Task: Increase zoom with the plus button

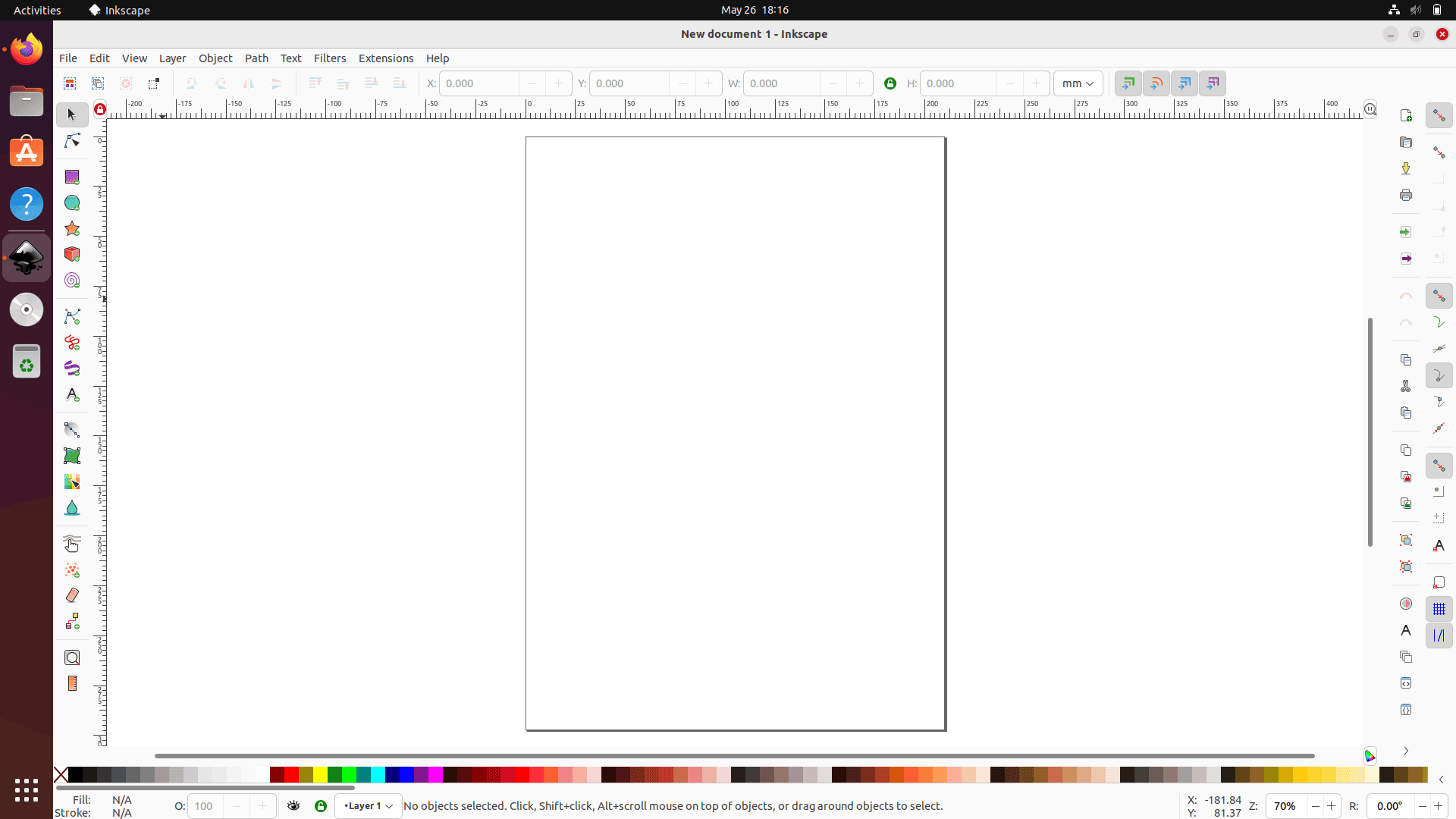Action: click(1332, 806)
